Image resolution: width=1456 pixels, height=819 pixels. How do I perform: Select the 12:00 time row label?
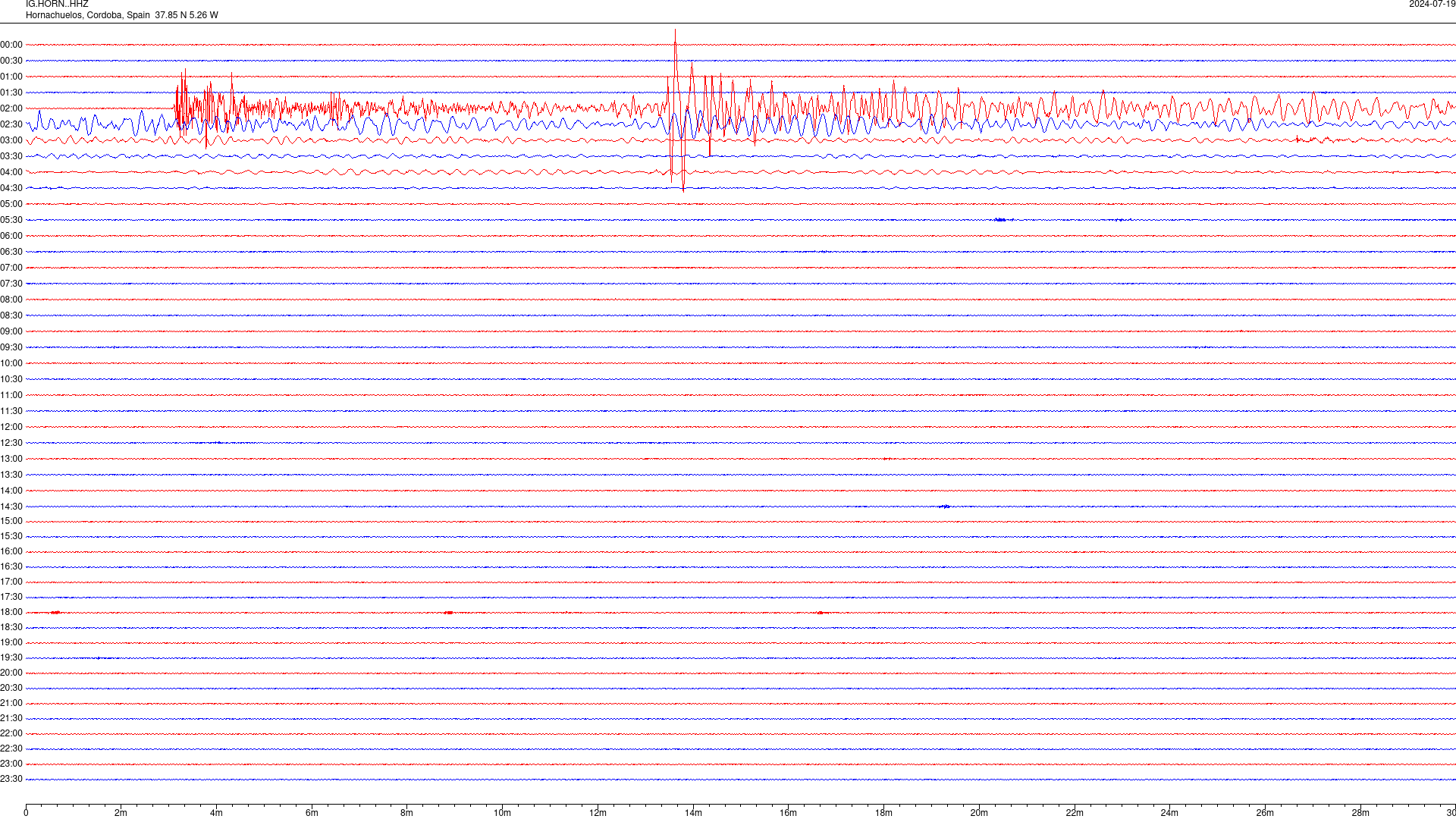point(11,427)
